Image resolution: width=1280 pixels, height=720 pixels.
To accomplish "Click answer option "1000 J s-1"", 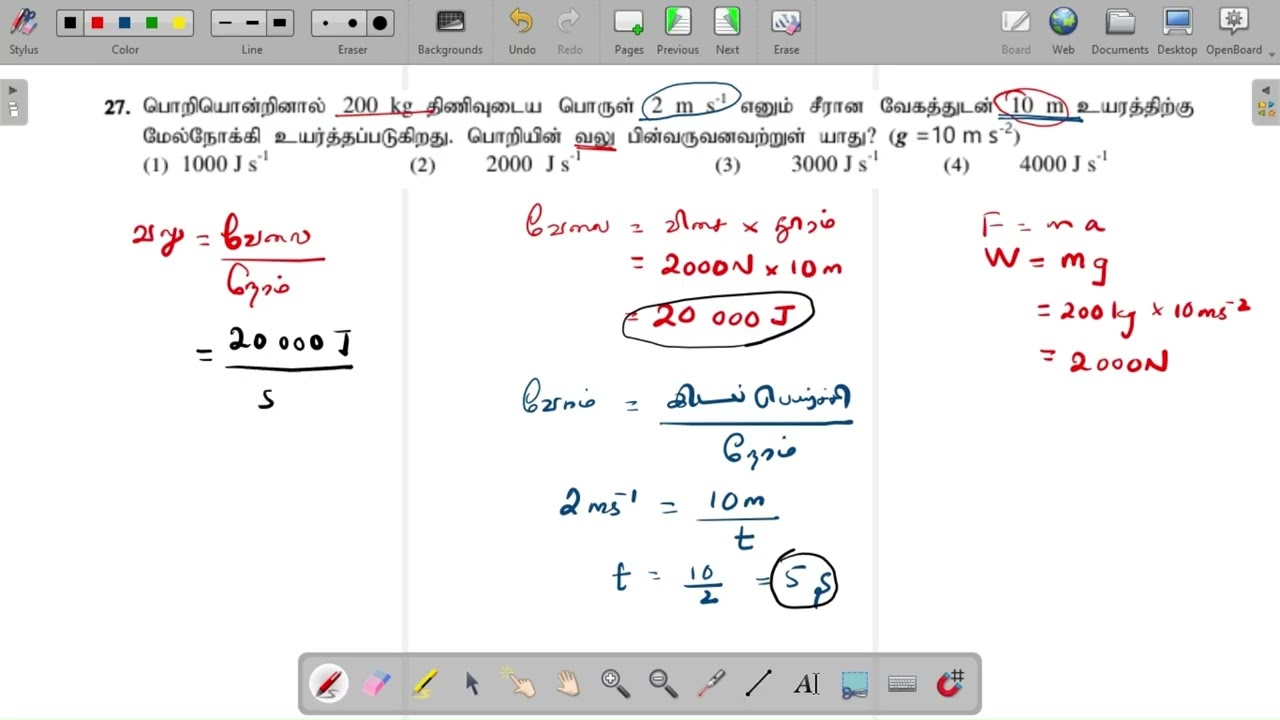I will pyautogui.click(x=225, y=164).
